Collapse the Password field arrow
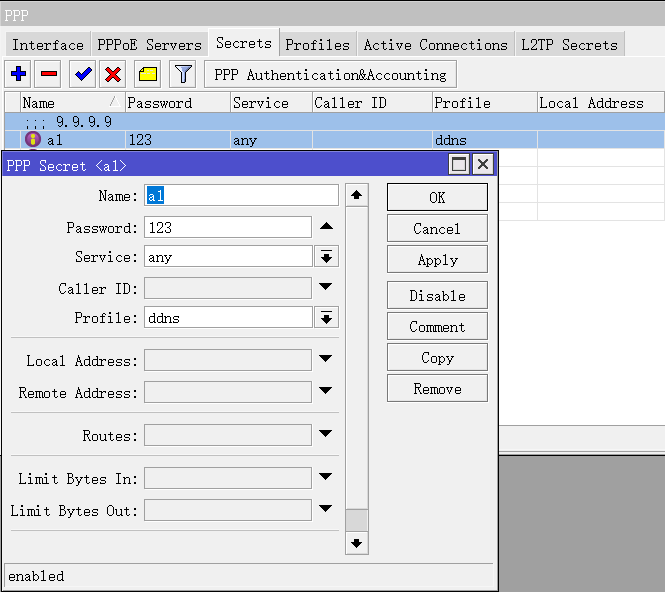The height and width of the screenshot is (592, 665). pyautogui.click(x=326, y=227)
